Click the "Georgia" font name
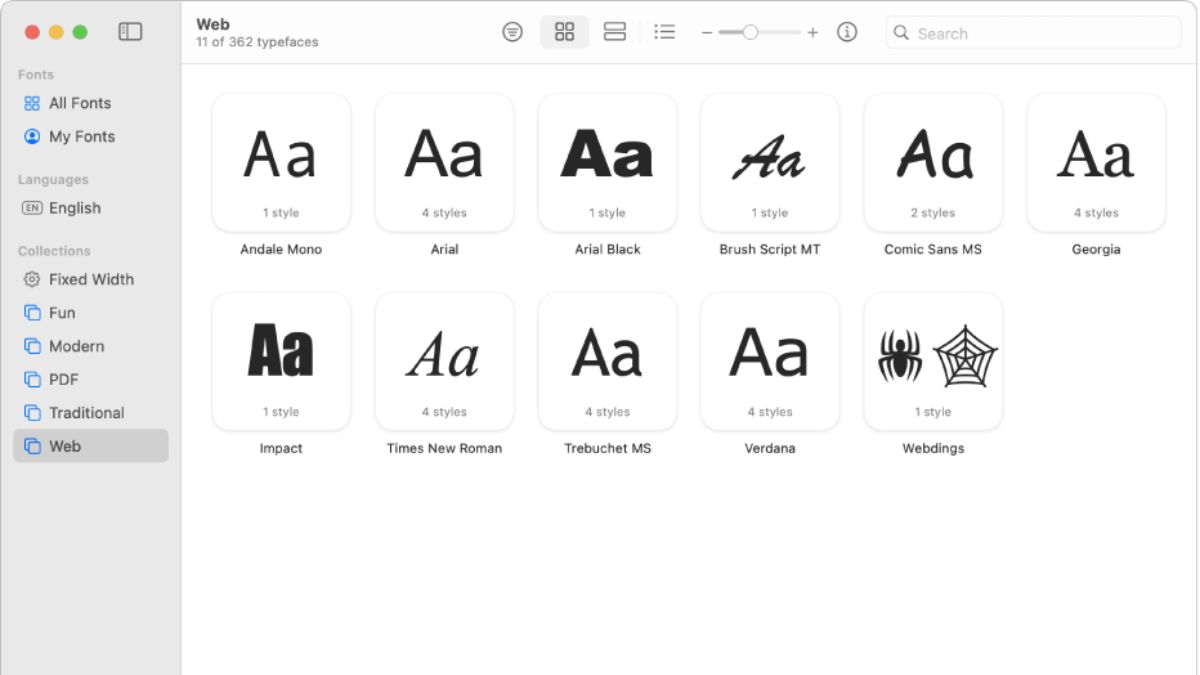1200x675 pixels. pyautogui.click(x=1096, y=249)
